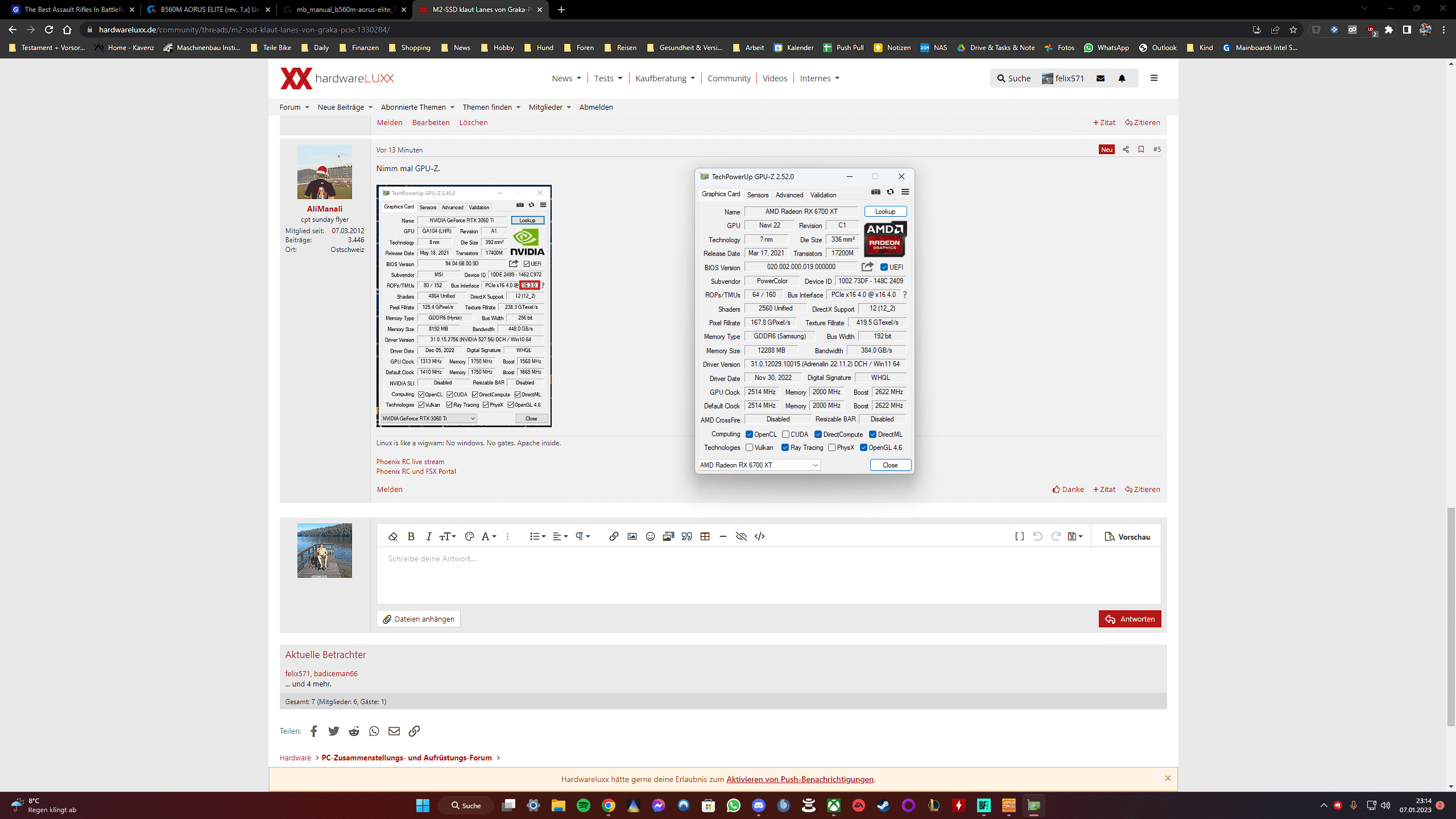Image resolution: width=1456 pixels, height=819 pixels.
Task: Toggle the UEFI checkbox in GPU-Z
Action: 884,267
